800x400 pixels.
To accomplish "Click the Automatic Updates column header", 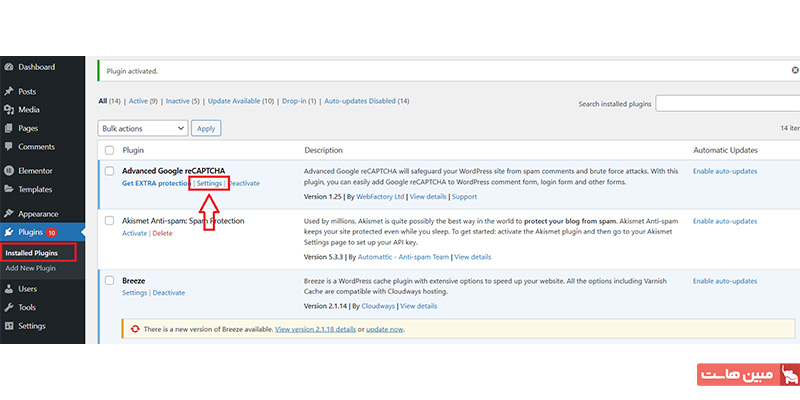I will tap(726, 151).
